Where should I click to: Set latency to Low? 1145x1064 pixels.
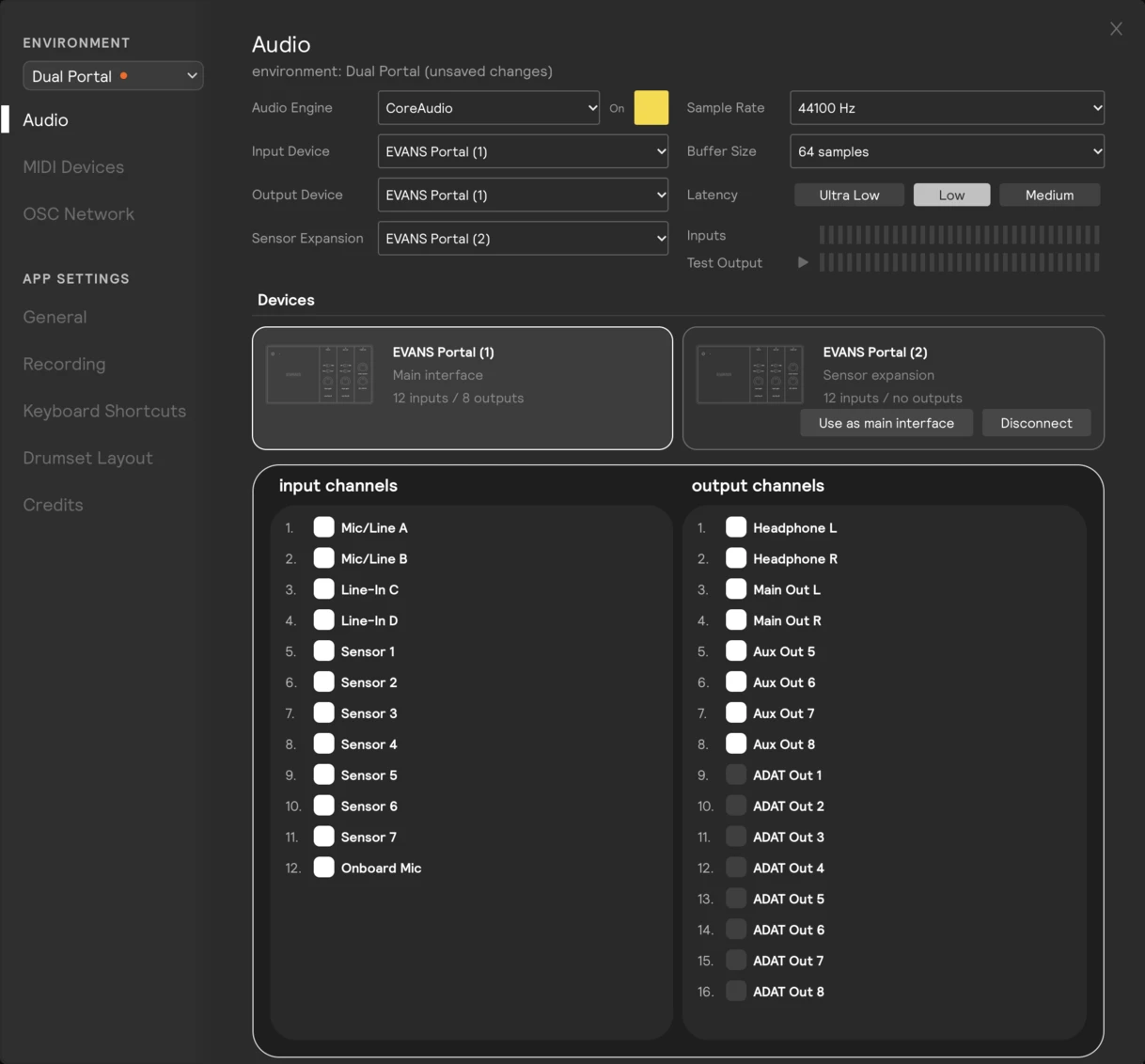click(x=951, y=195)
